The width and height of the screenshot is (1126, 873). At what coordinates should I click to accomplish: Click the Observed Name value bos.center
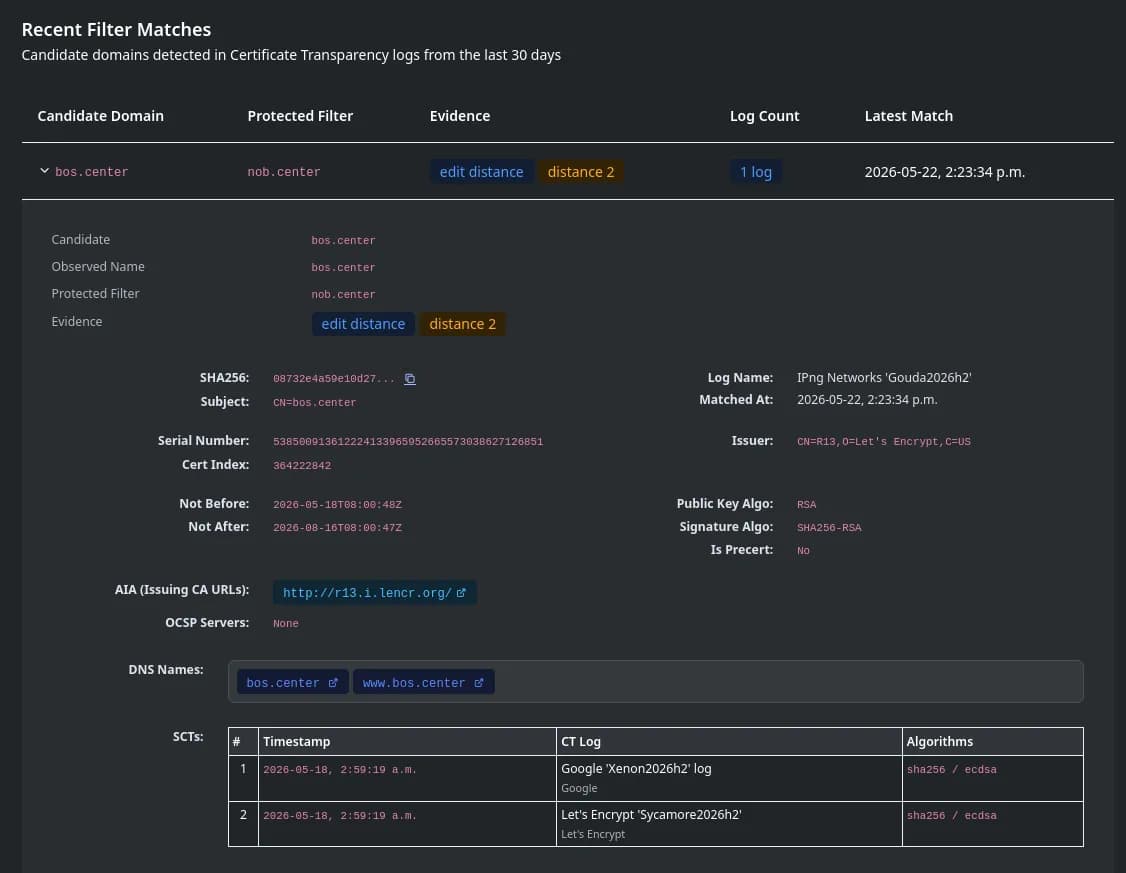point(343,268)
